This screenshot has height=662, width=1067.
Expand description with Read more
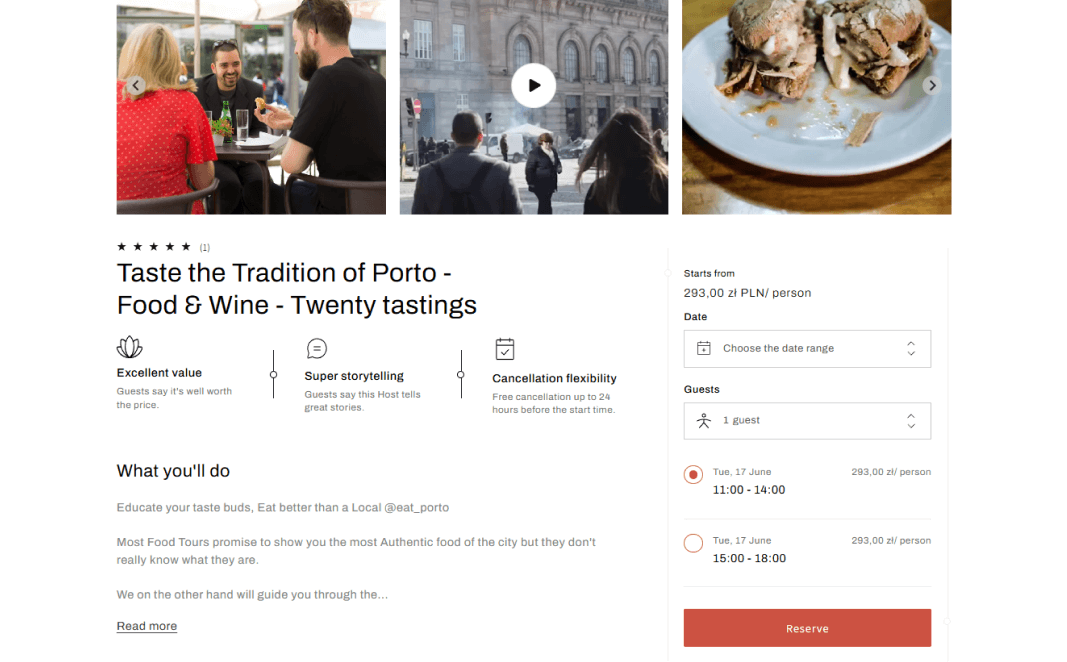pos(147,626)
